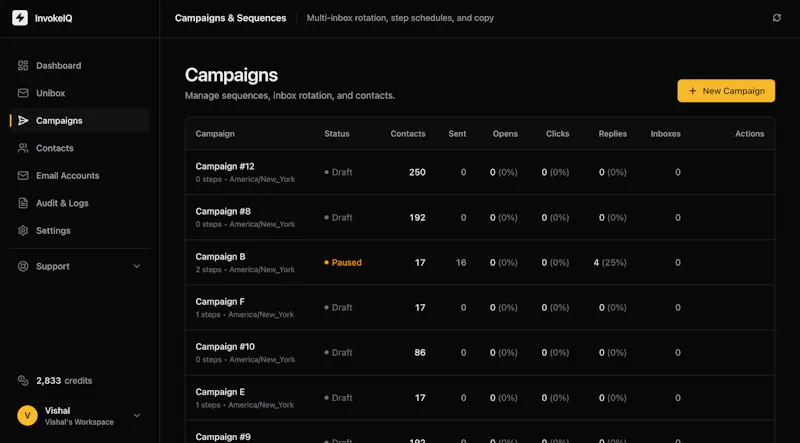This screenshot has width=800, height=443.
Task: Click "2 steps • America/New_York" under Campaign B
Action: point(245,269)
